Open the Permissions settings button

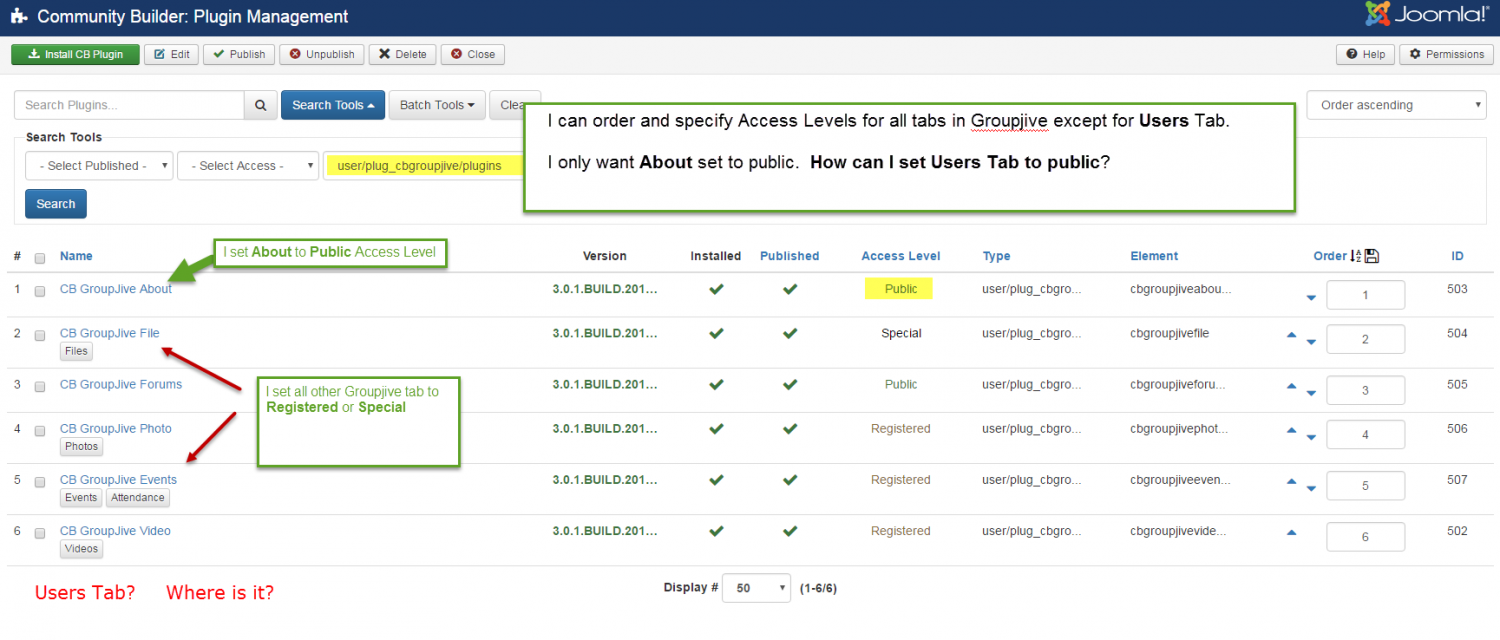click(x=1446, y=54)
